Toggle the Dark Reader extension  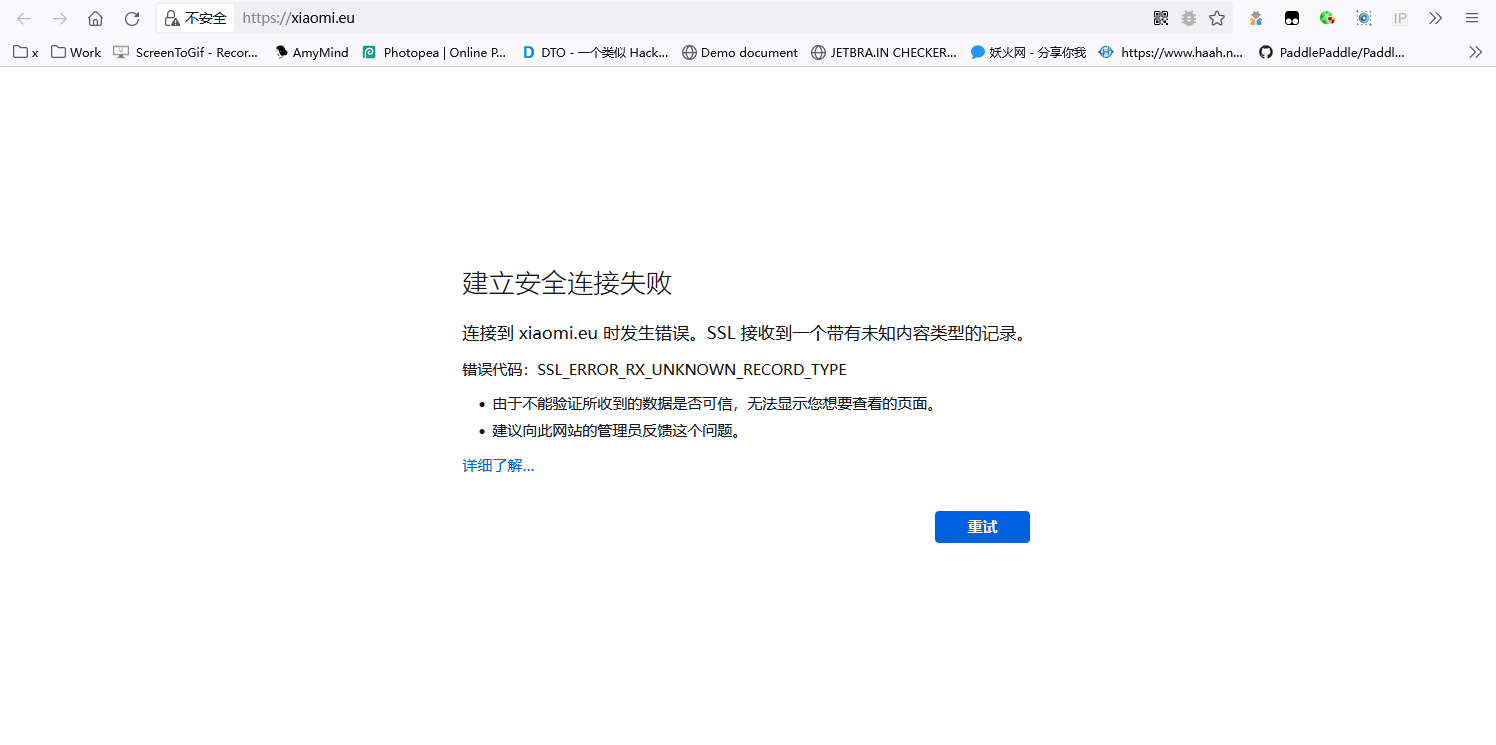pos(1292,18)
